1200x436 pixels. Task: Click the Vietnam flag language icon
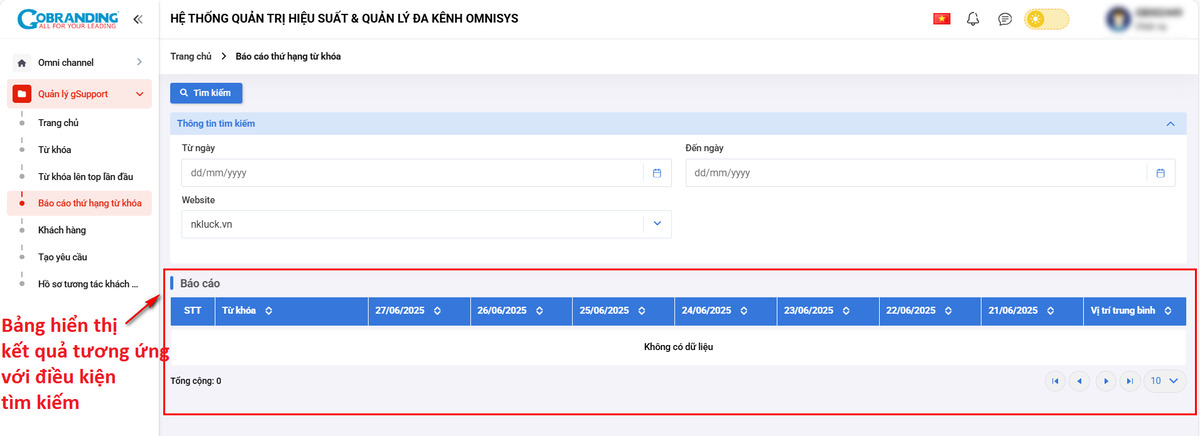pos(941,19)
